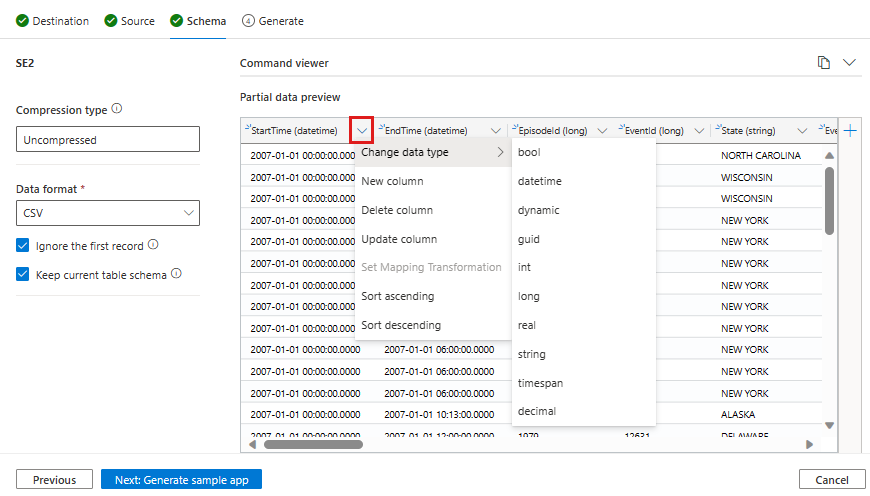Choose Delete column from context menu
This screenshot has width=870, height=496.
point(397,210)
